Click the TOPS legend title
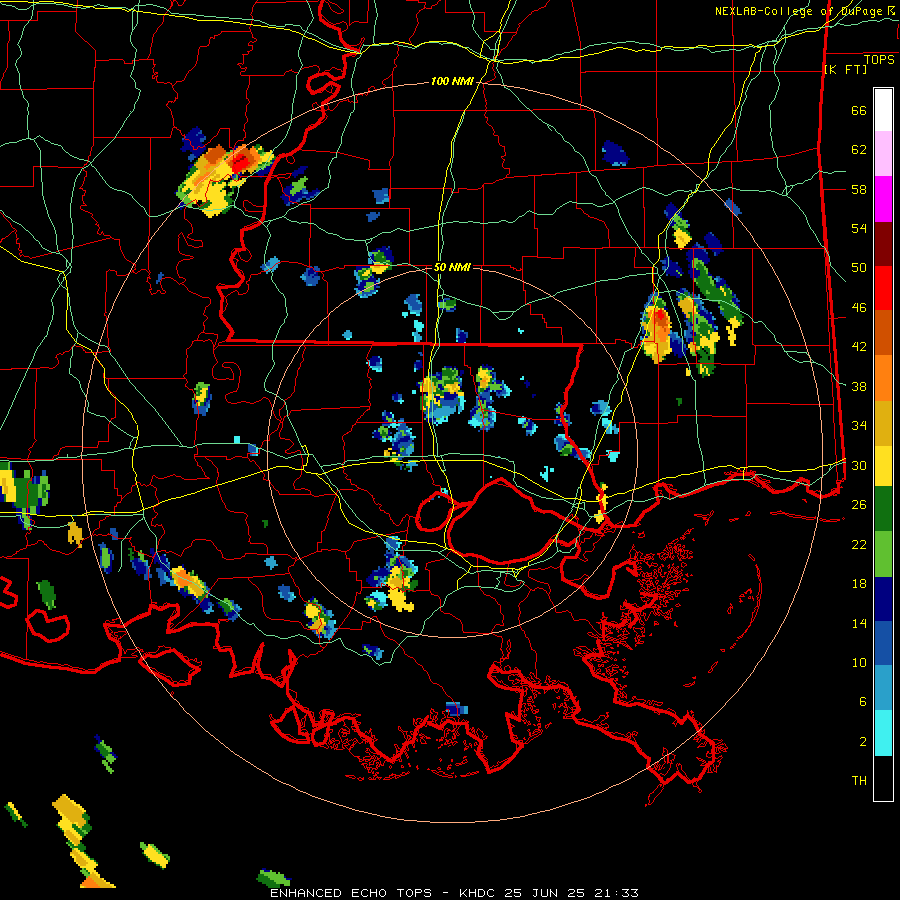This screenshot has height=900, width=900. coord(879,60)
